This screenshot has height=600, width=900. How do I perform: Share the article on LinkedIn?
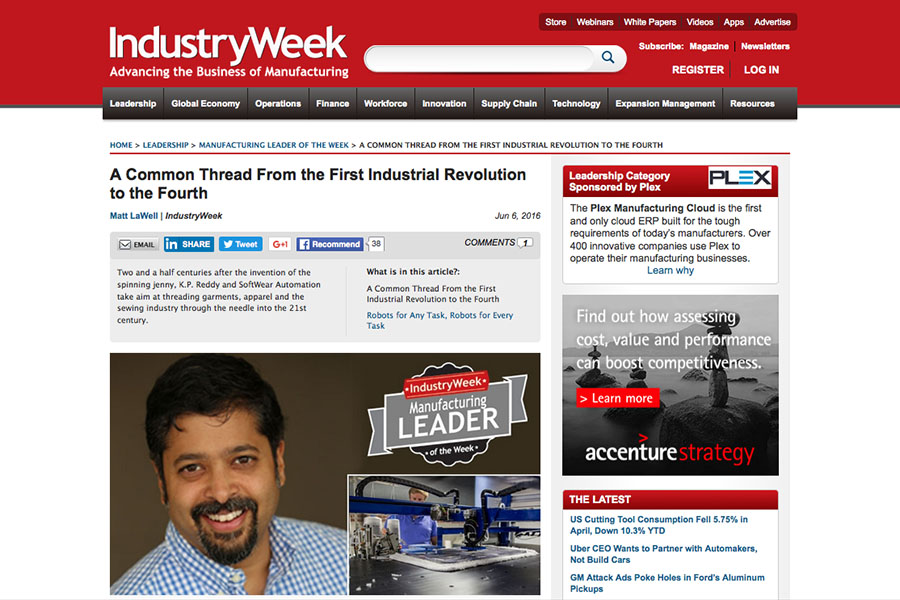coord(189,243)
